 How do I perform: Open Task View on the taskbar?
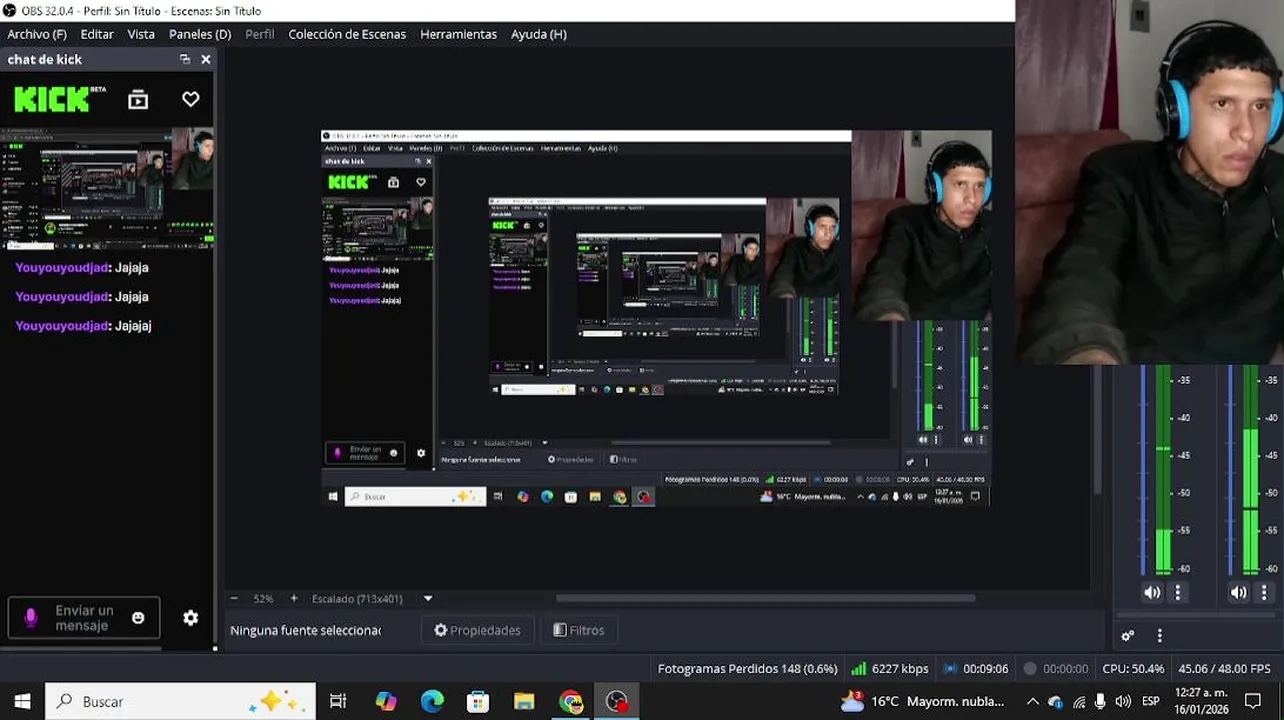[338, 701]
